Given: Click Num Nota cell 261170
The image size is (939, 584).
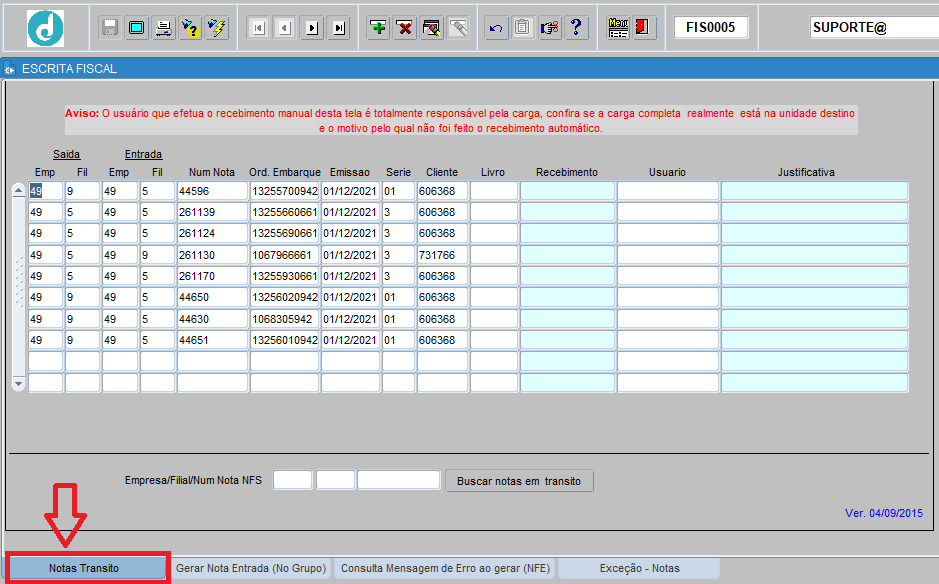Looking at the screenshot, I should click(212, 276).
